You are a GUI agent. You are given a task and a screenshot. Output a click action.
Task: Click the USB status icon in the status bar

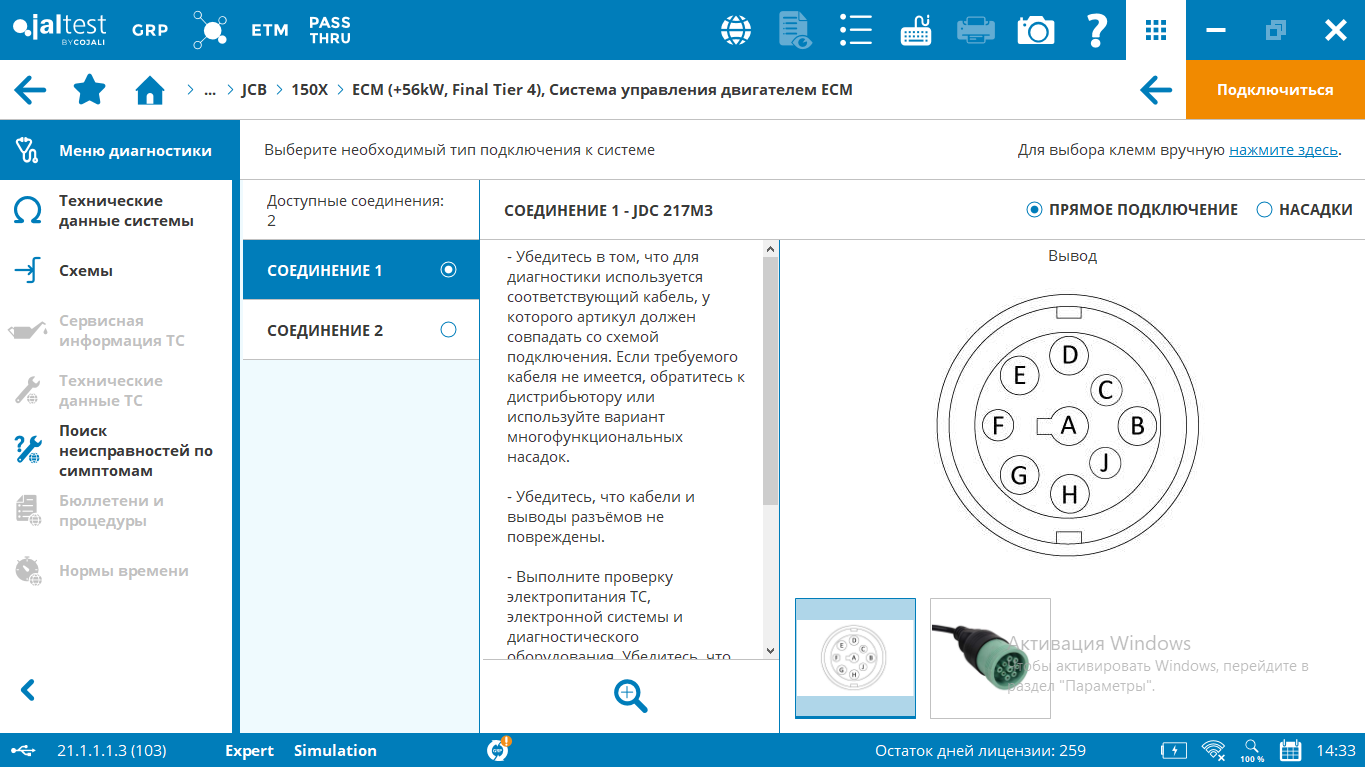click(25, 750)
